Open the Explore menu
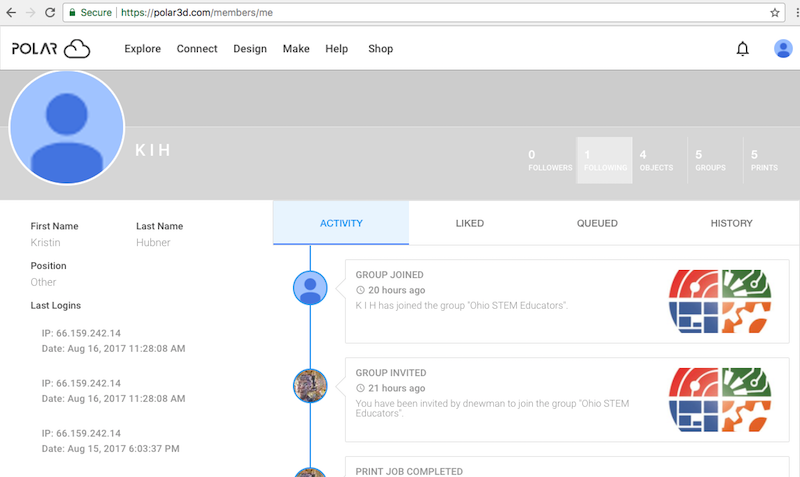Screen dimensions: 800x477 [142, 48]
